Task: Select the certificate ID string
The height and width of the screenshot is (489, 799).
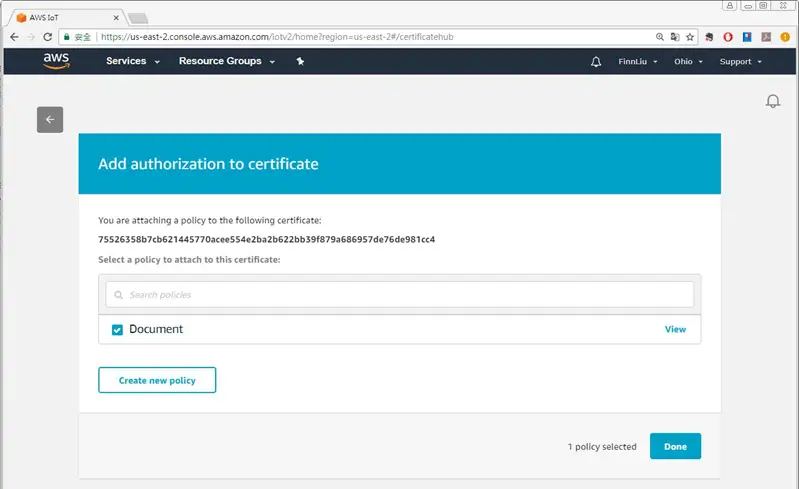Action: click(267, 239)
